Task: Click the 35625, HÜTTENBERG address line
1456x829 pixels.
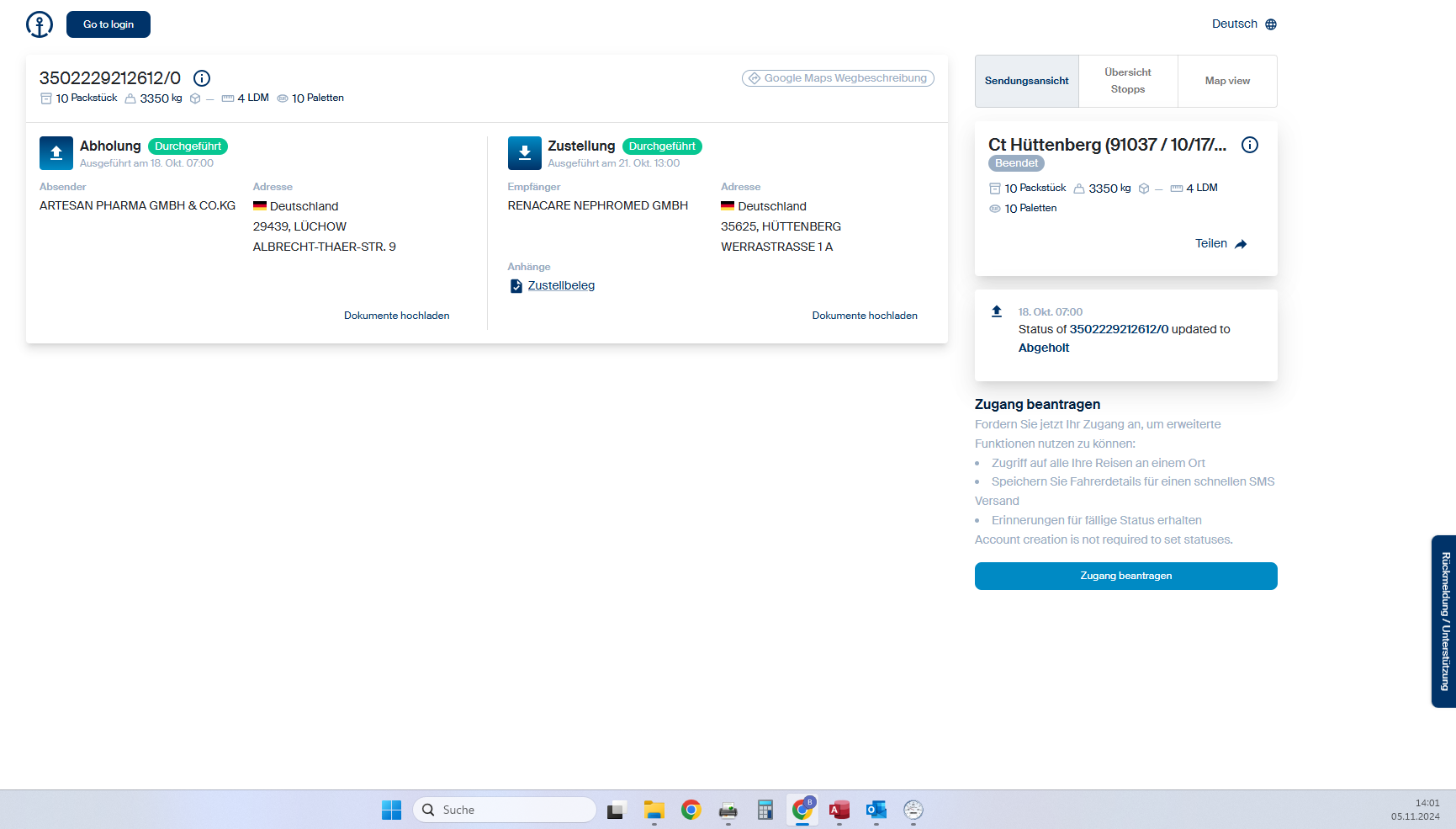Action: [x=781, y=226]
